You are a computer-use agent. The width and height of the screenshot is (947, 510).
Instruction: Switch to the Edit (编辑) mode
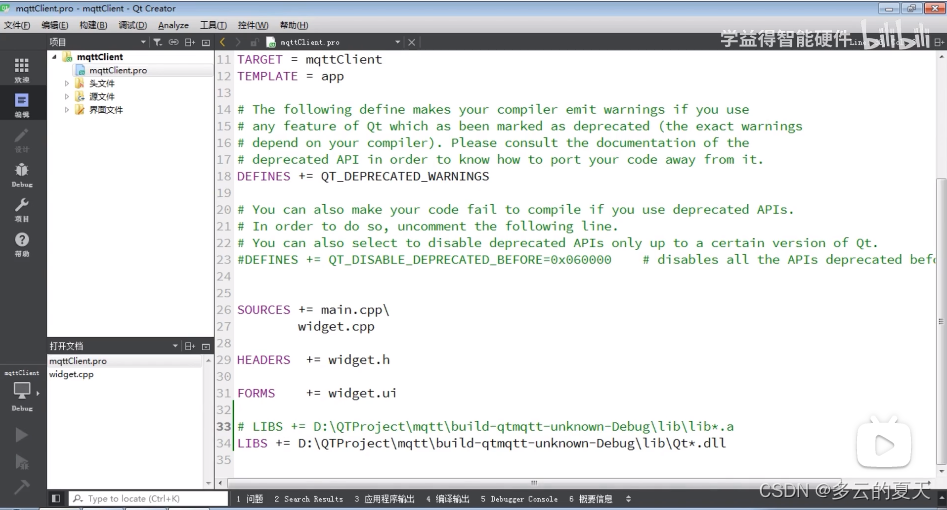(22, 105)
